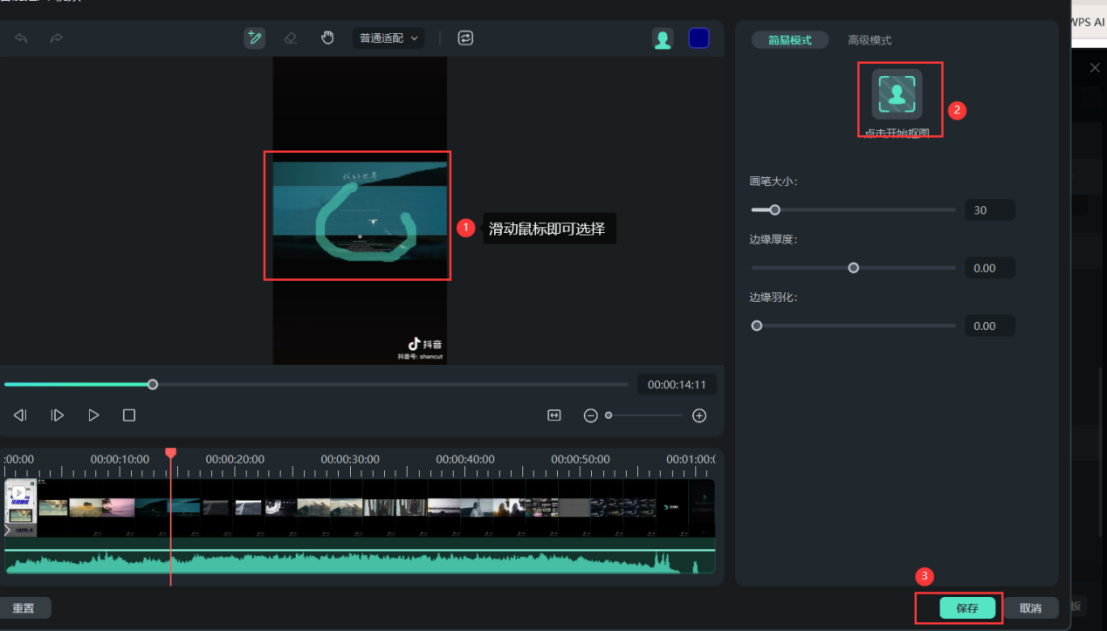
Task: Select the smart brush tool
Action: point(254,38)
